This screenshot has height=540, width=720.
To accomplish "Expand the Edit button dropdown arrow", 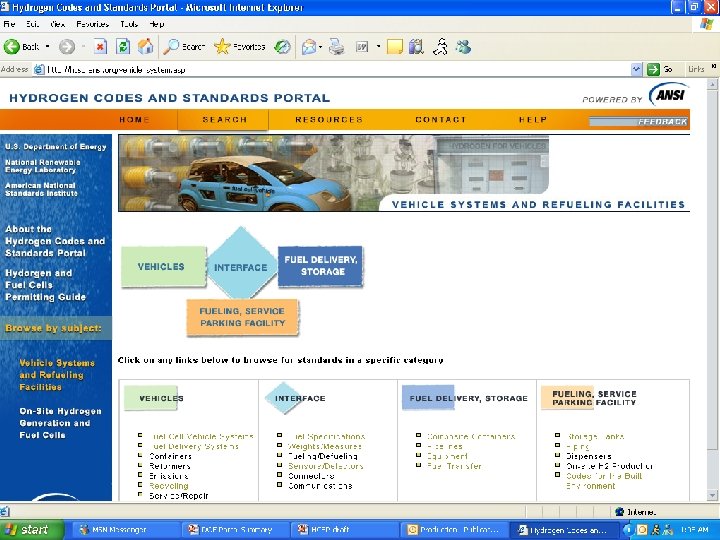I will (378, 46).
